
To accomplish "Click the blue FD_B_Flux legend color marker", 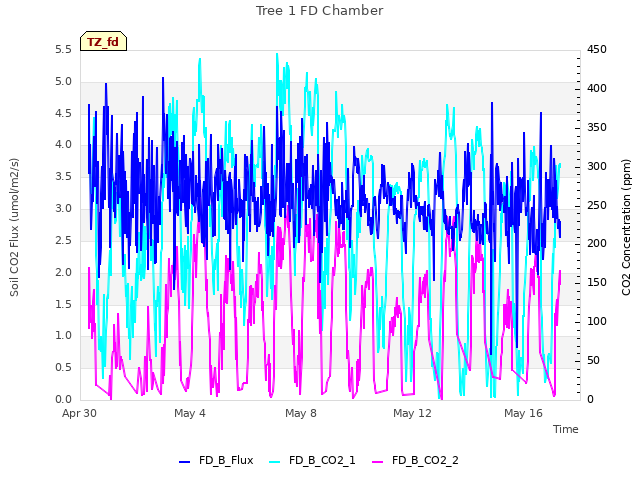I will pos(184,462).
